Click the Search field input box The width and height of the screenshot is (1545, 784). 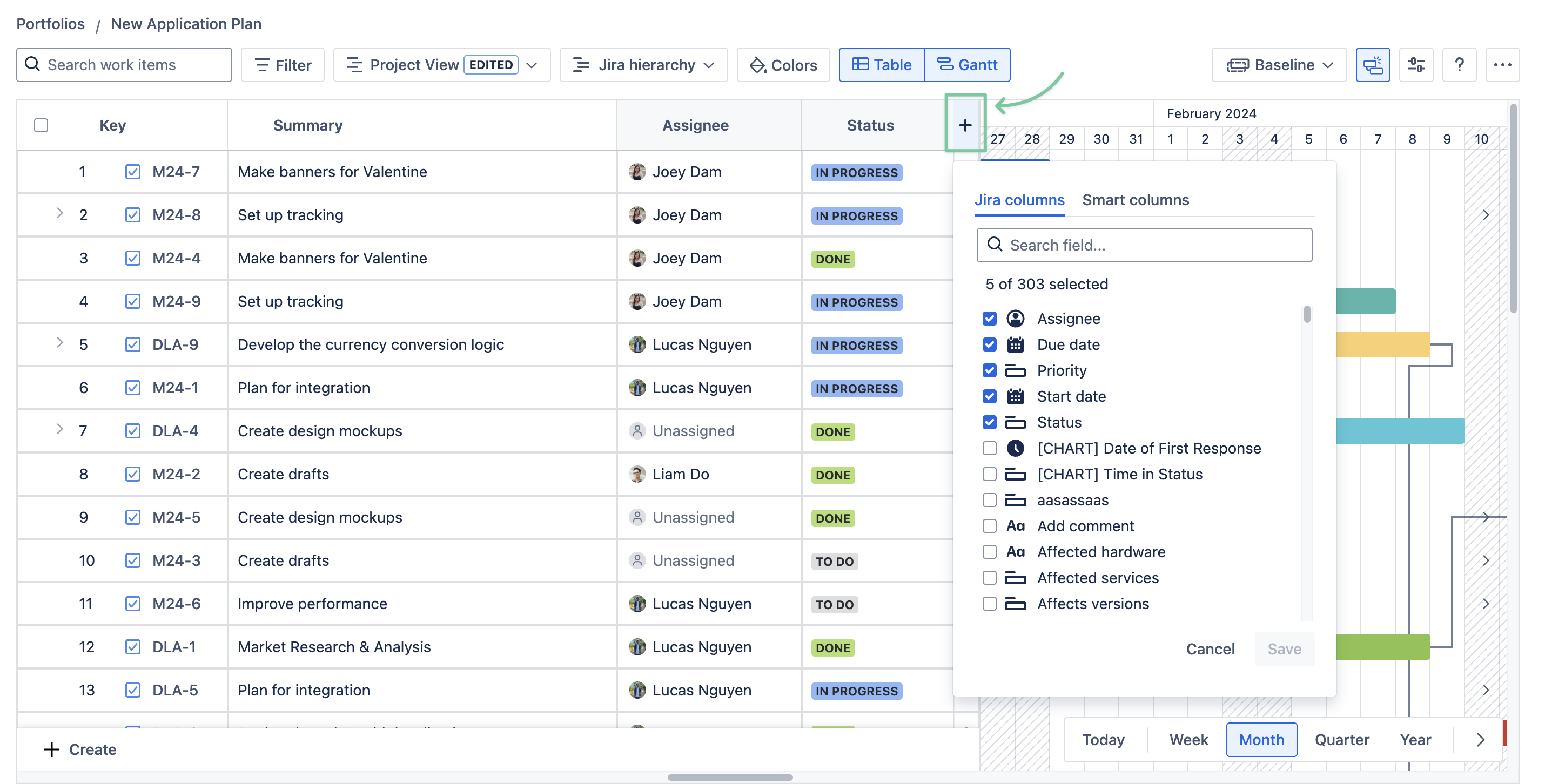[x=1144, y=245]
